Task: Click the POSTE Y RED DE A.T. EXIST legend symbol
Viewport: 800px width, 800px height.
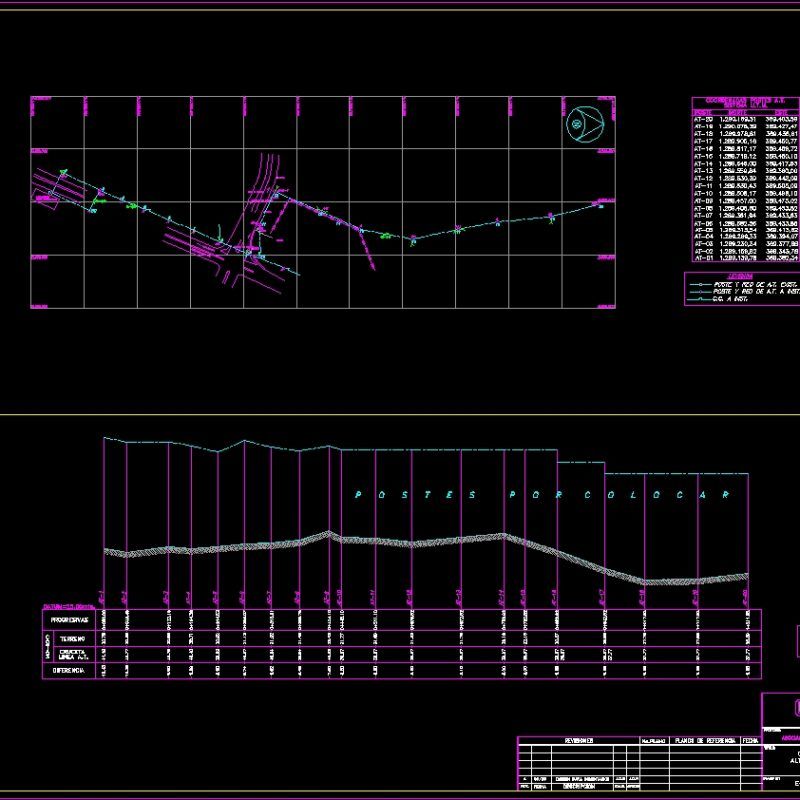Action: click(701, 284)
